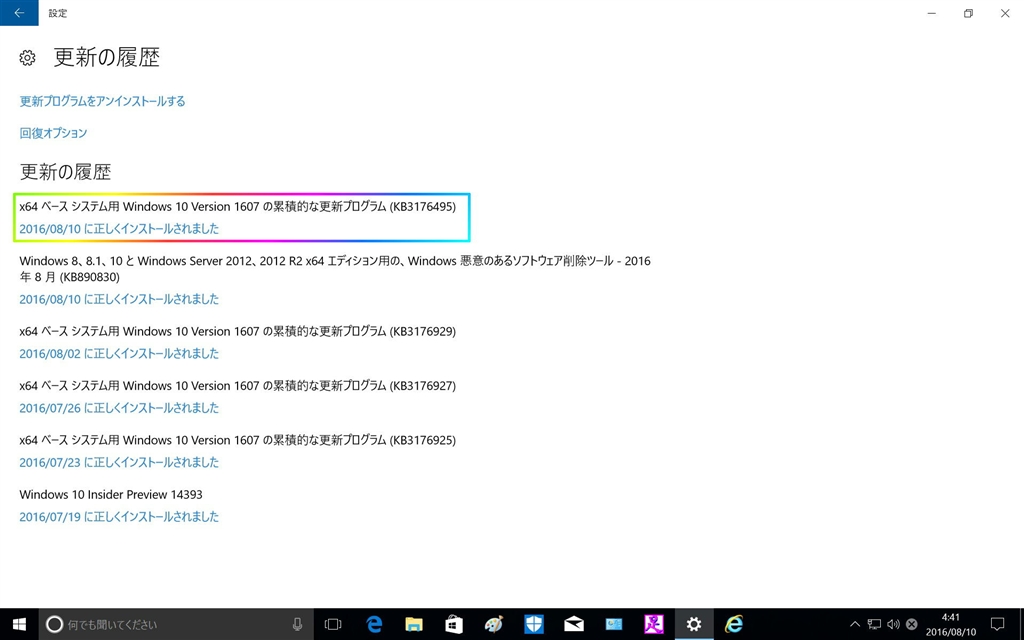Open the Windows Start menu
The image size is (1024, 640).
pyautogui.click(x=19, y=624)
